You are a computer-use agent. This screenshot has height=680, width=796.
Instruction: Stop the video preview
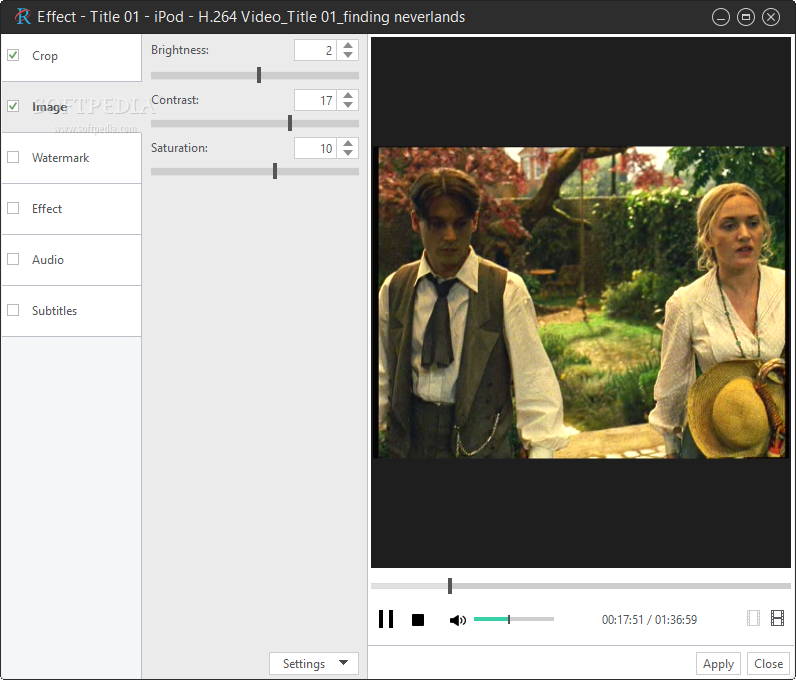pyautogui.click(x=418, y=620)
